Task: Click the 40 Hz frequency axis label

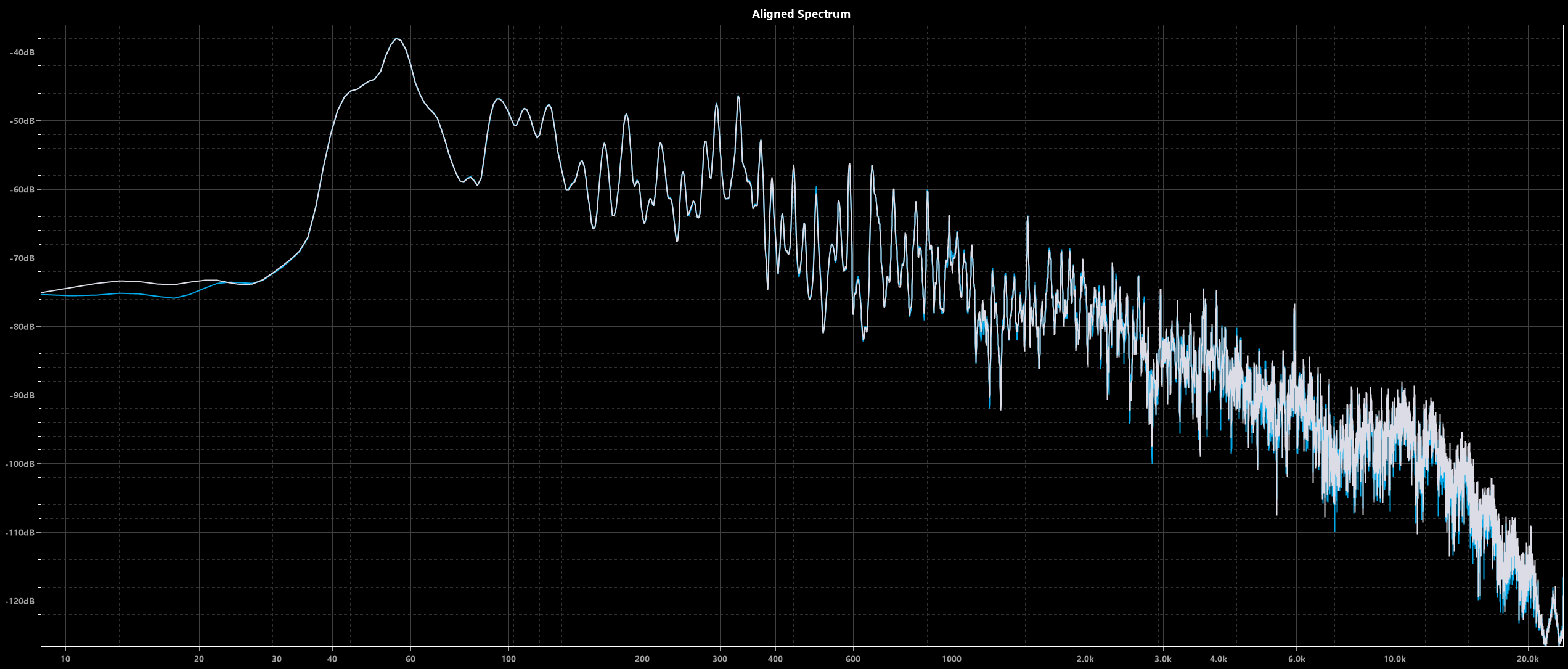Action: 332,659
